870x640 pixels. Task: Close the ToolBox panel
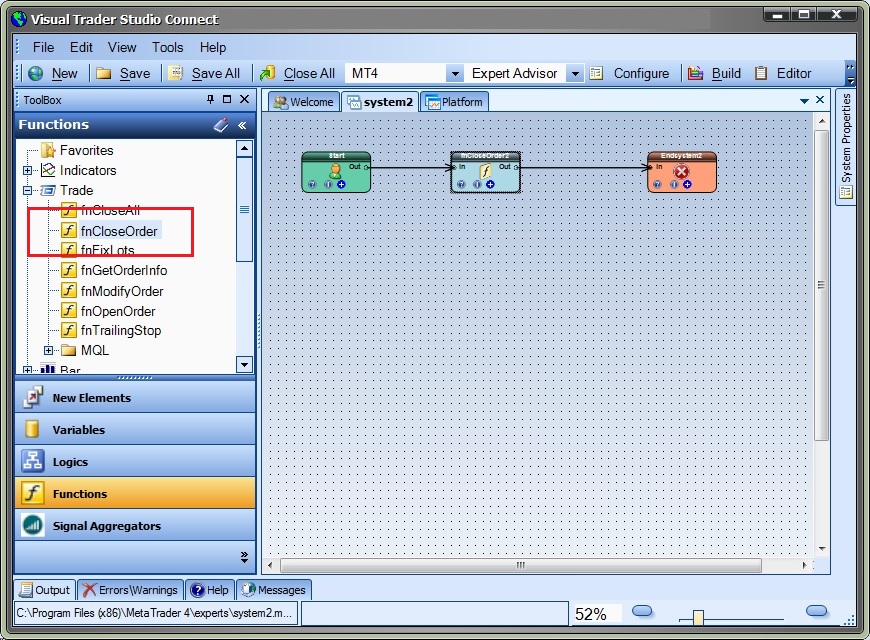pyautogui.click(x=244, y=99)
